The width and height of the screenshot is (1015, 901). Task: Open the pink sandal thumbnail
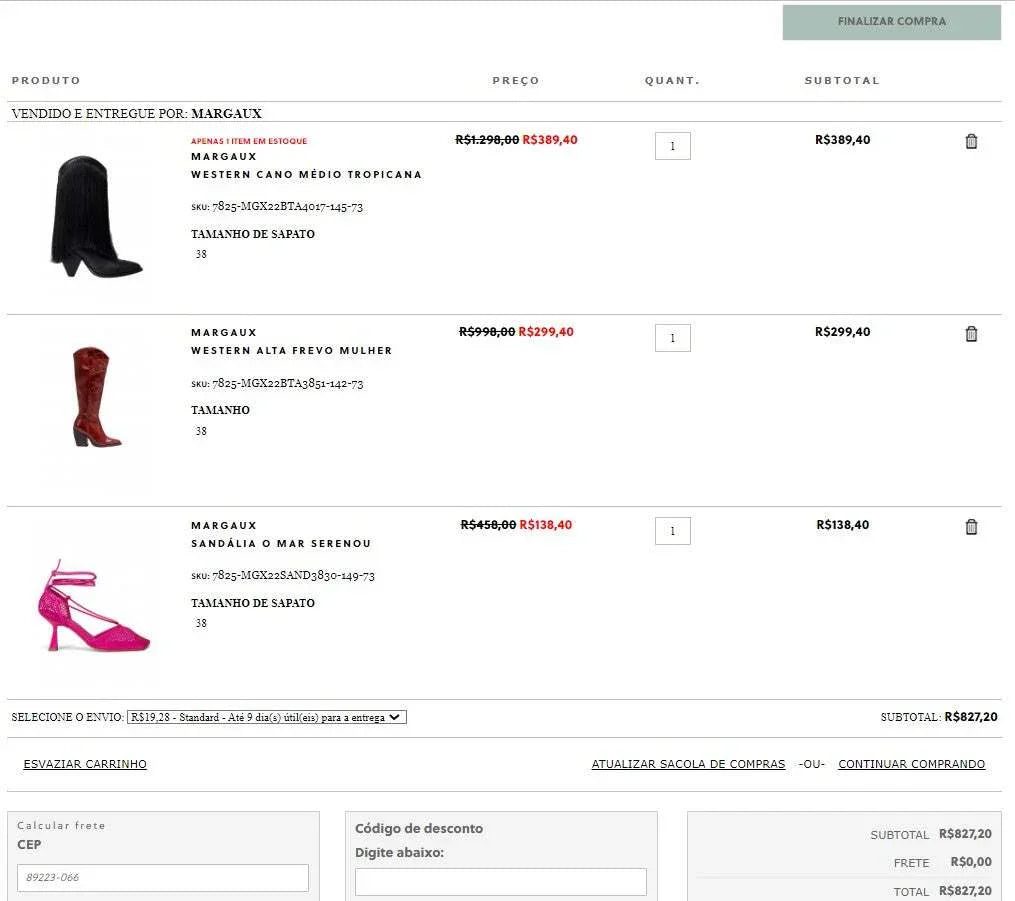point(94,605)
